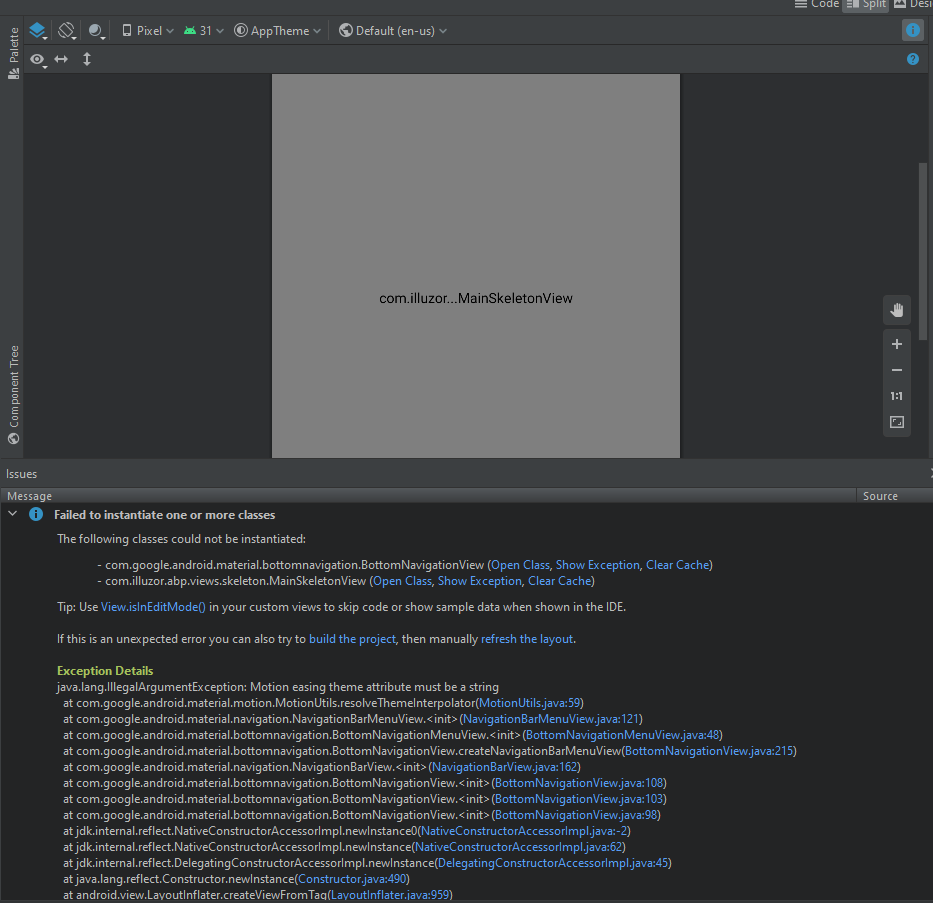Open the design surface layers selector
This screenshot has width=933, height=903.
[x=37, y=30]
